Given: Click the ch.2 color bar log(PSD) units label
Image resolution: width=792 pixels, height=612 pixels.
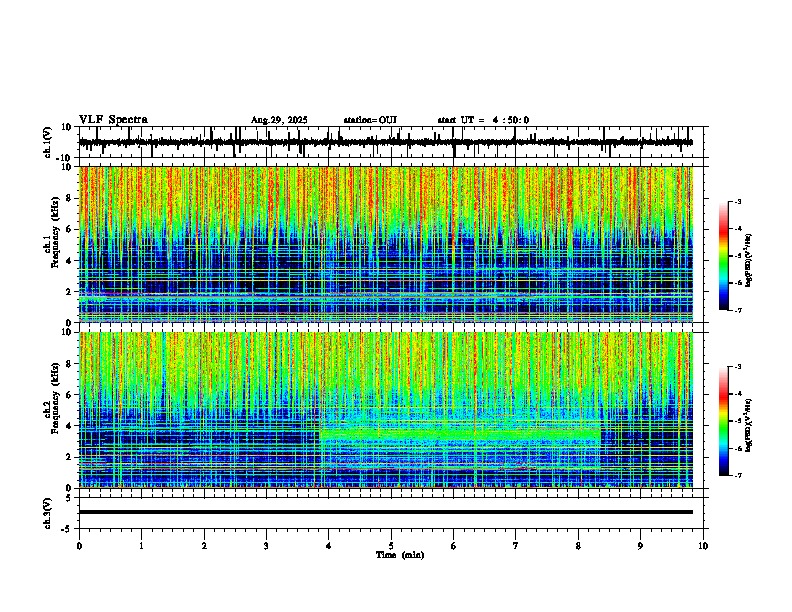Looking at the screenshot, I should pos(749,425).
